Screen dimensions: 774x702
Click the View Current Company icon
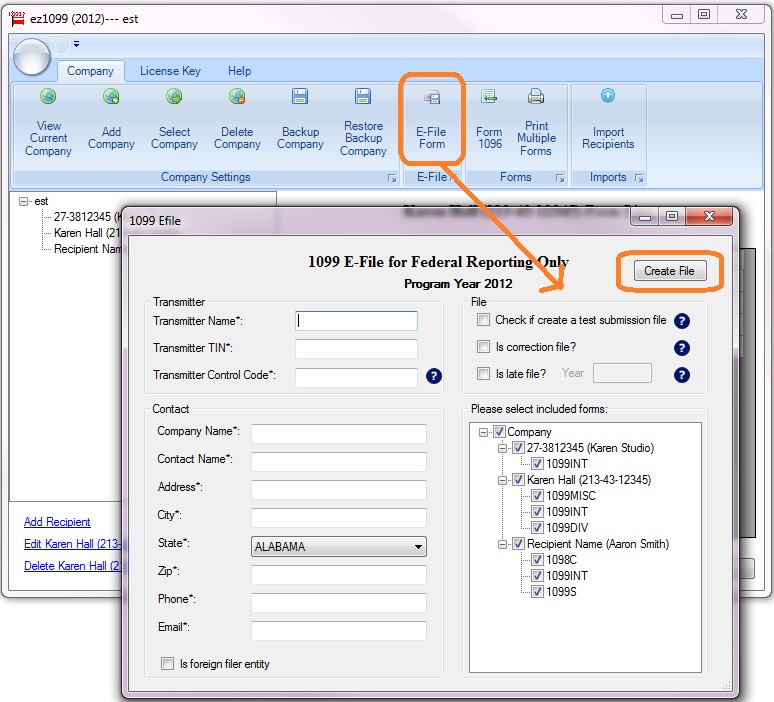(48, 97)
